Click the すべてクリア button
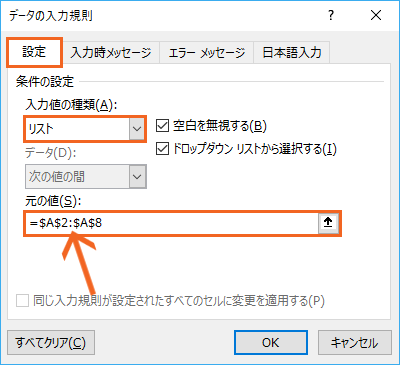This screenshot has width=400, height=365. click(51, 342)
